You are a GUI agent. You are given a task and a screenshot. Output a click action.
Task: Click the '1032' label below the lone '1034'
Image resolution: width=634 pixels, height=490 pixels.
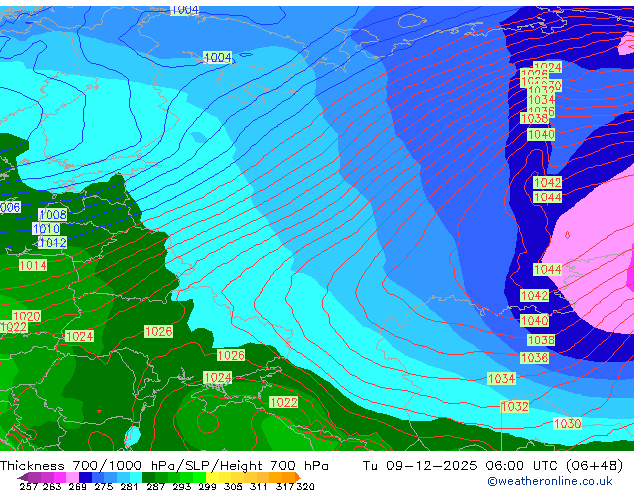(x=515, y=406)
